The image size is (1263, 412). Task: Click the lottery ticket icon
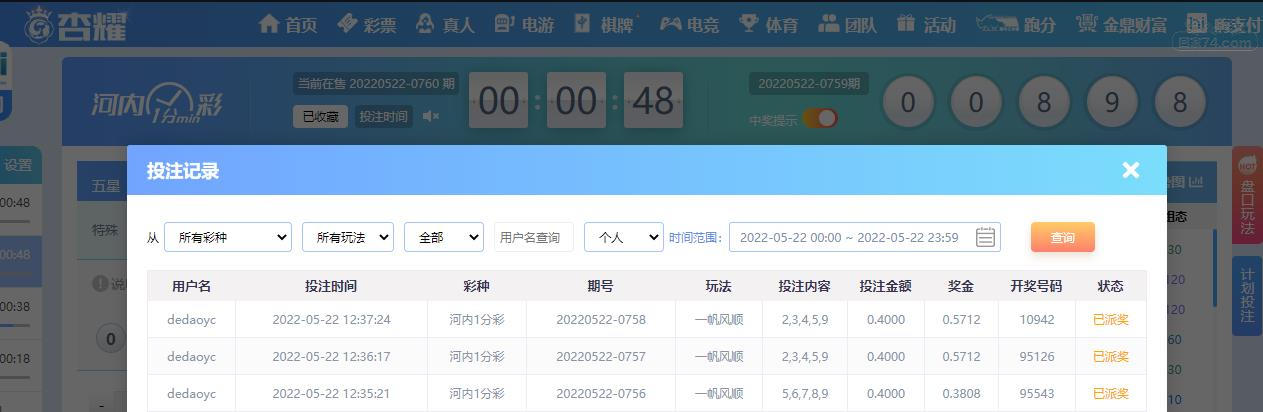click(347, 23)
